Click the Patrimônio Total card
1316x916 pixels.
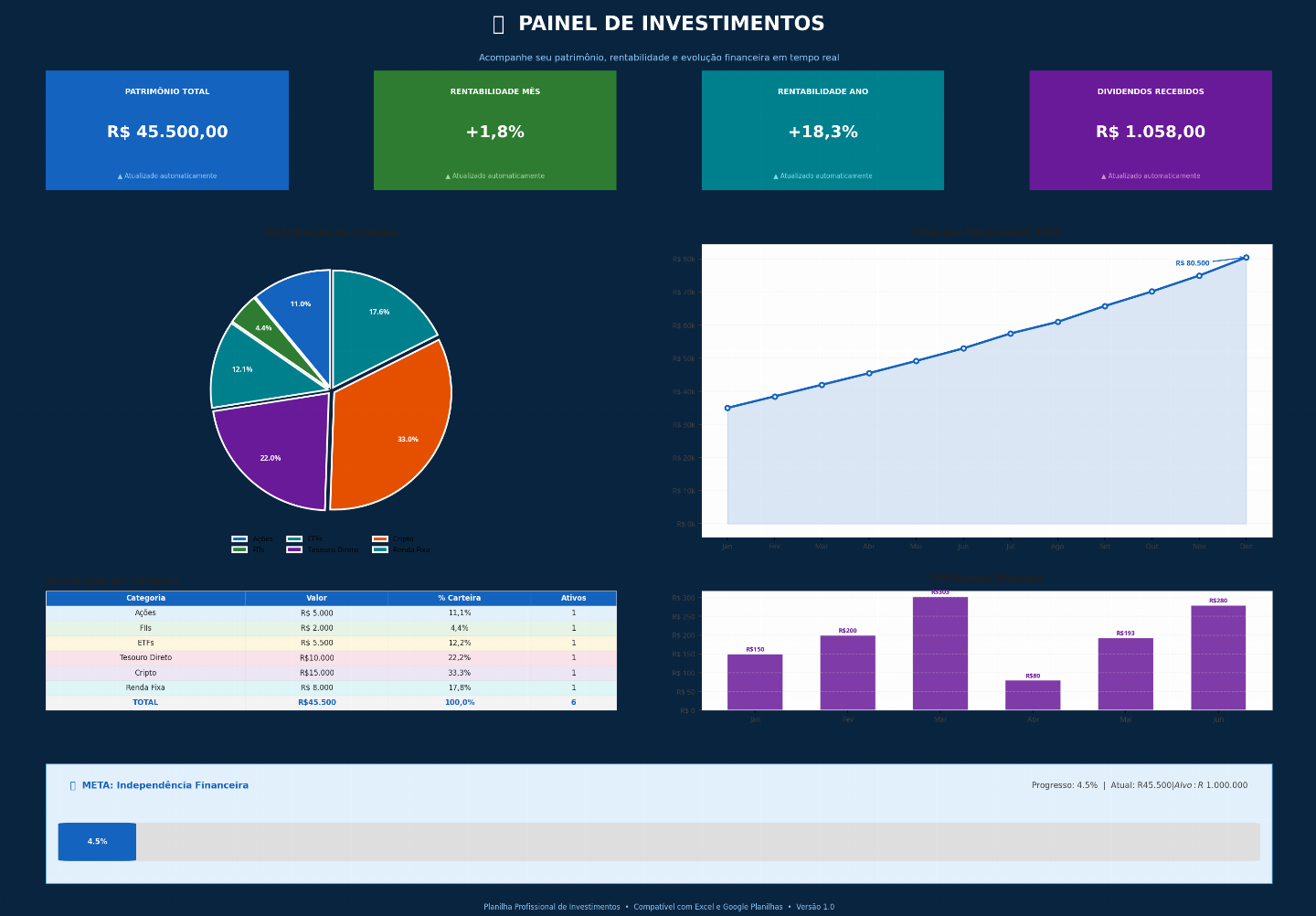(x=167, y=131)
